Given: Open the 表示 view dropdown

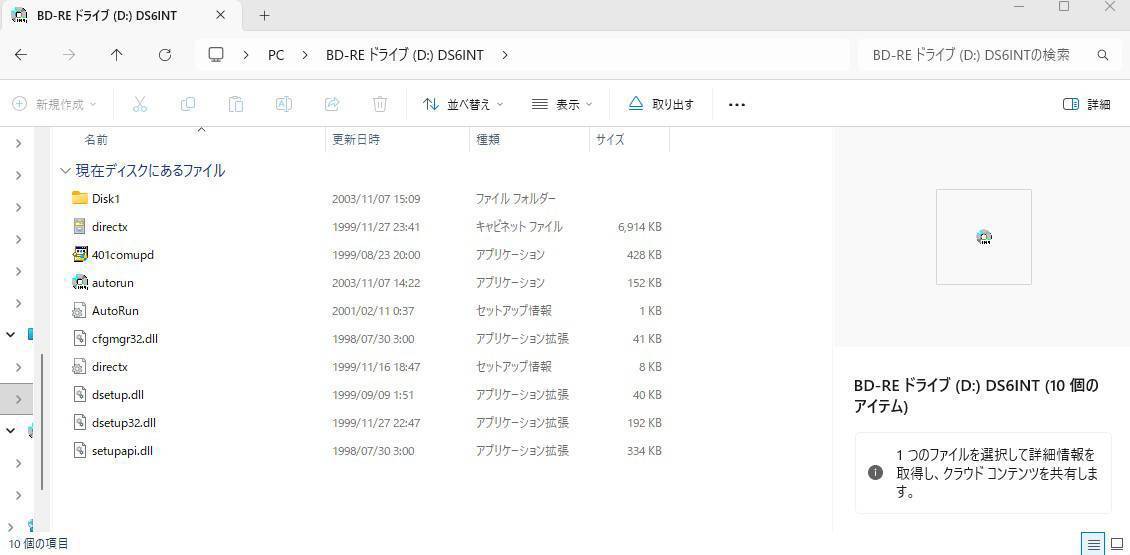Looking at the screenshot, I should coord(561,105).
